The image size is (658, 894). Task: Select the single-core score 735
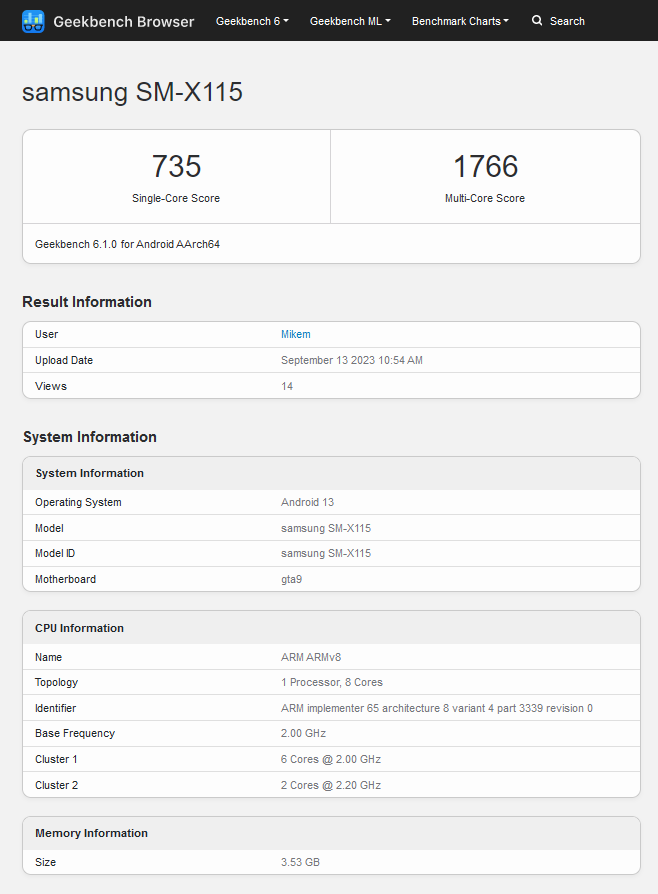click(176, 166)
